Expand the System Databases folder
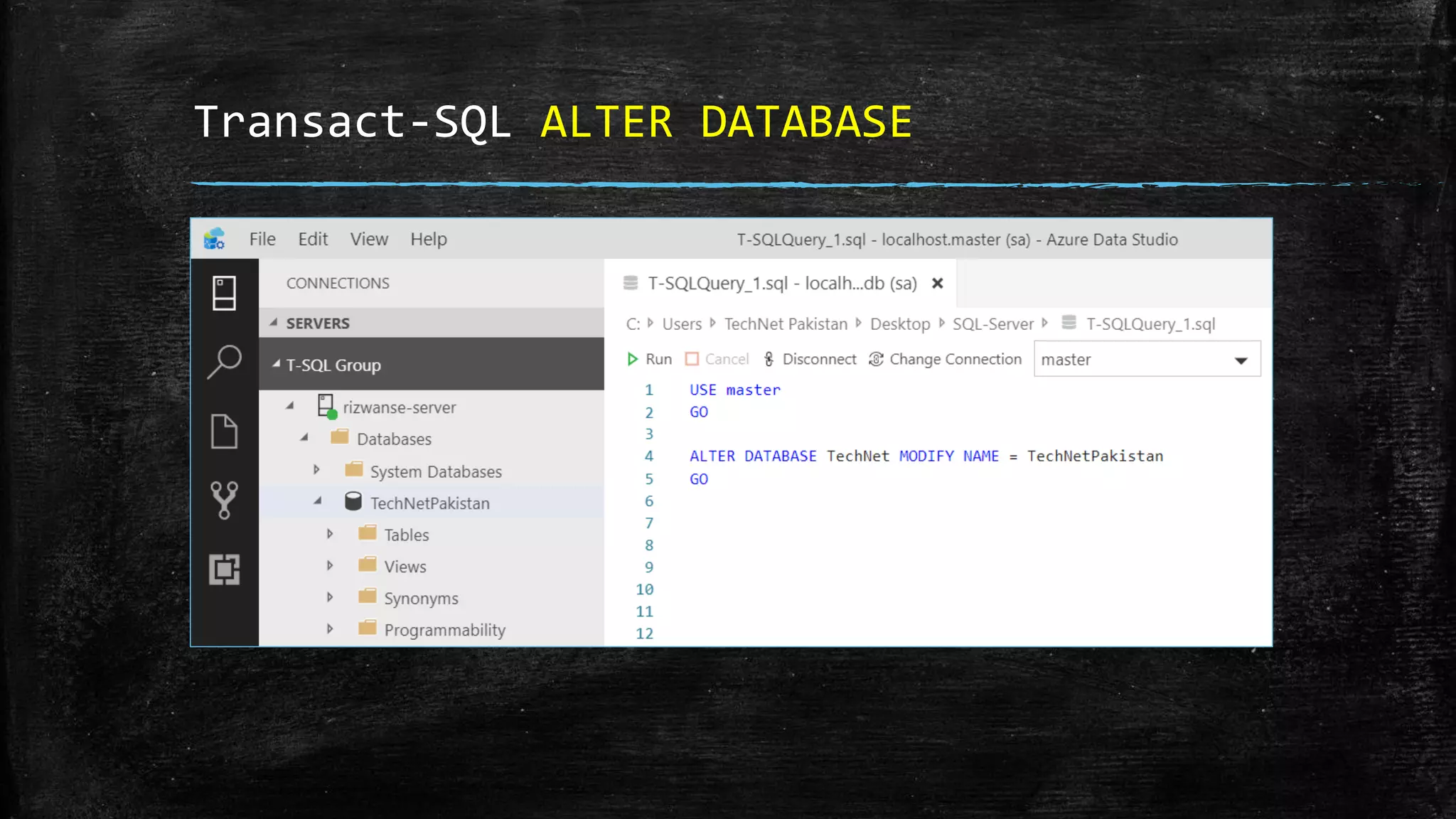The width and height of the screenshot is (1456, 819). [317, 470]
